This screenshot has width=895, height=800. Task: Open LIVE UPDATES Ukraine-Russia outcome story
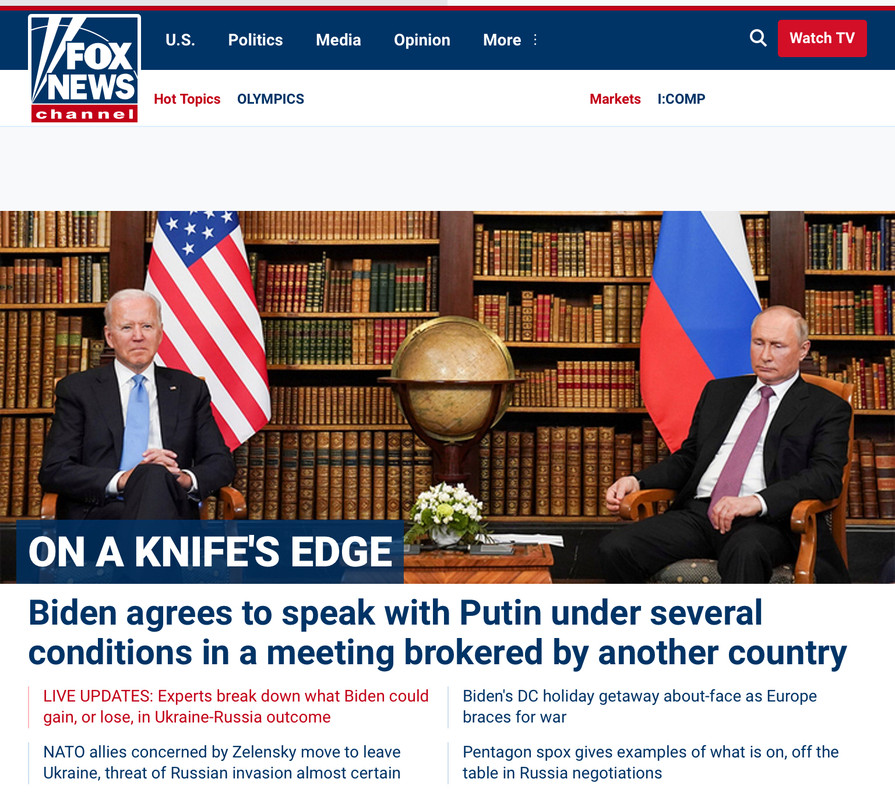(236, 706)
